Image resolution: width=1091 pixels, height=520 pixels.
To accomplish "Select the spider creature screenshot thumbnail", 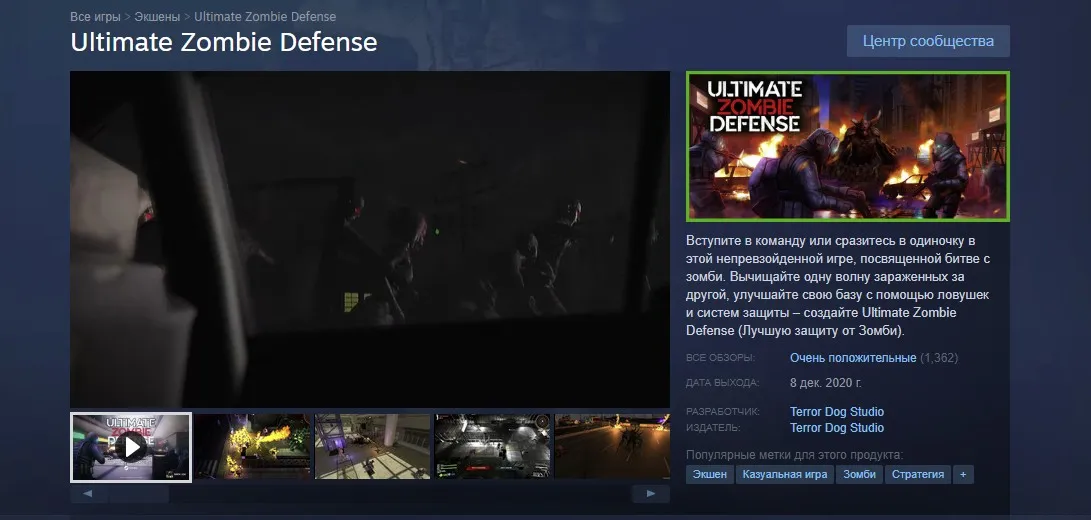I will point(612,447).
